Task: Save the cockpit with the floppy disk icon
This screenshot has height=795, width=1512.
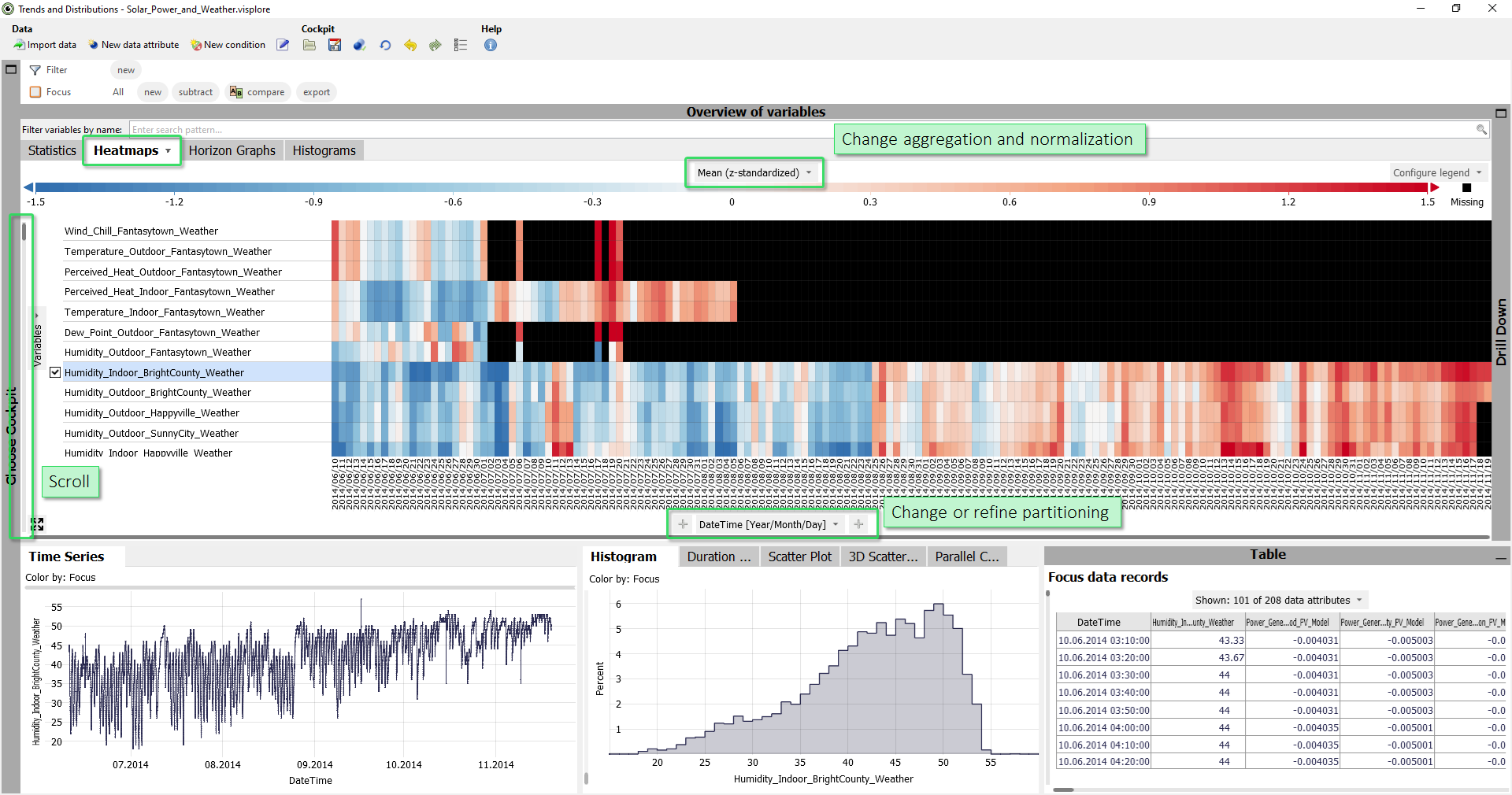Action: (x=335, y=45)
